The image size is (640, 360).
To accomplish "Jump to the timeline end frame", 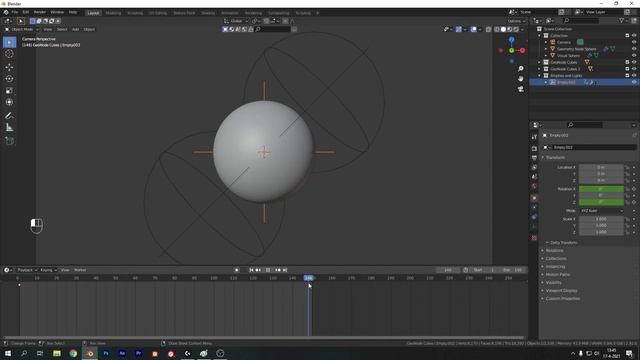I will point(285,270).
